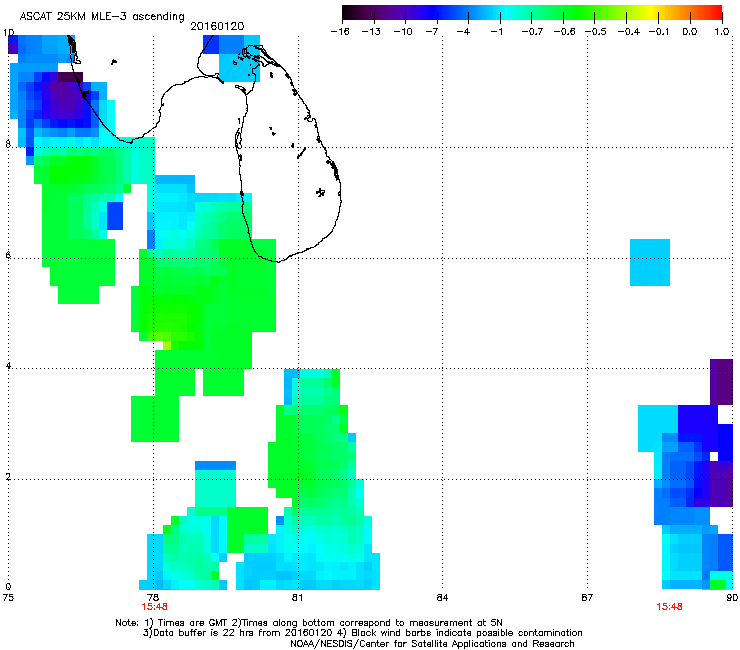Click the red 15:48 time under longitude 78

click(x=154, y=607)
